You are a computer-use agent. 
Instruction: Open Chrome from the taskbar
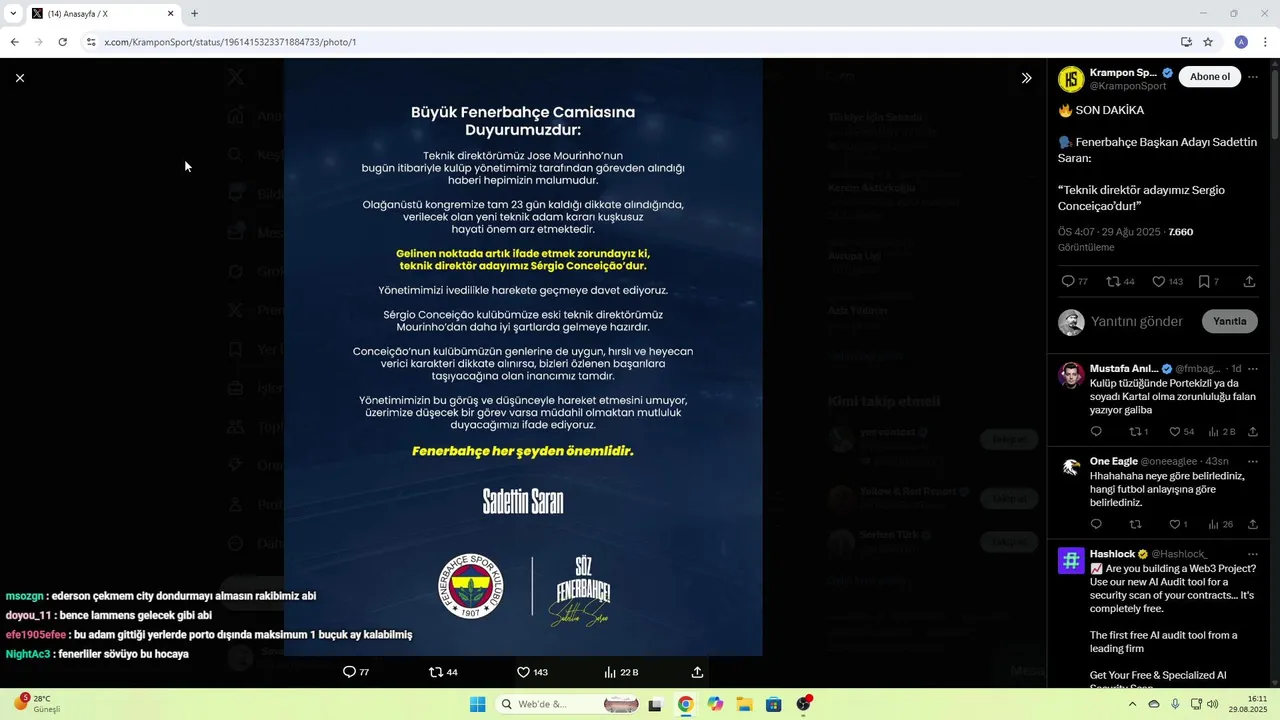(x=685, y=704)
